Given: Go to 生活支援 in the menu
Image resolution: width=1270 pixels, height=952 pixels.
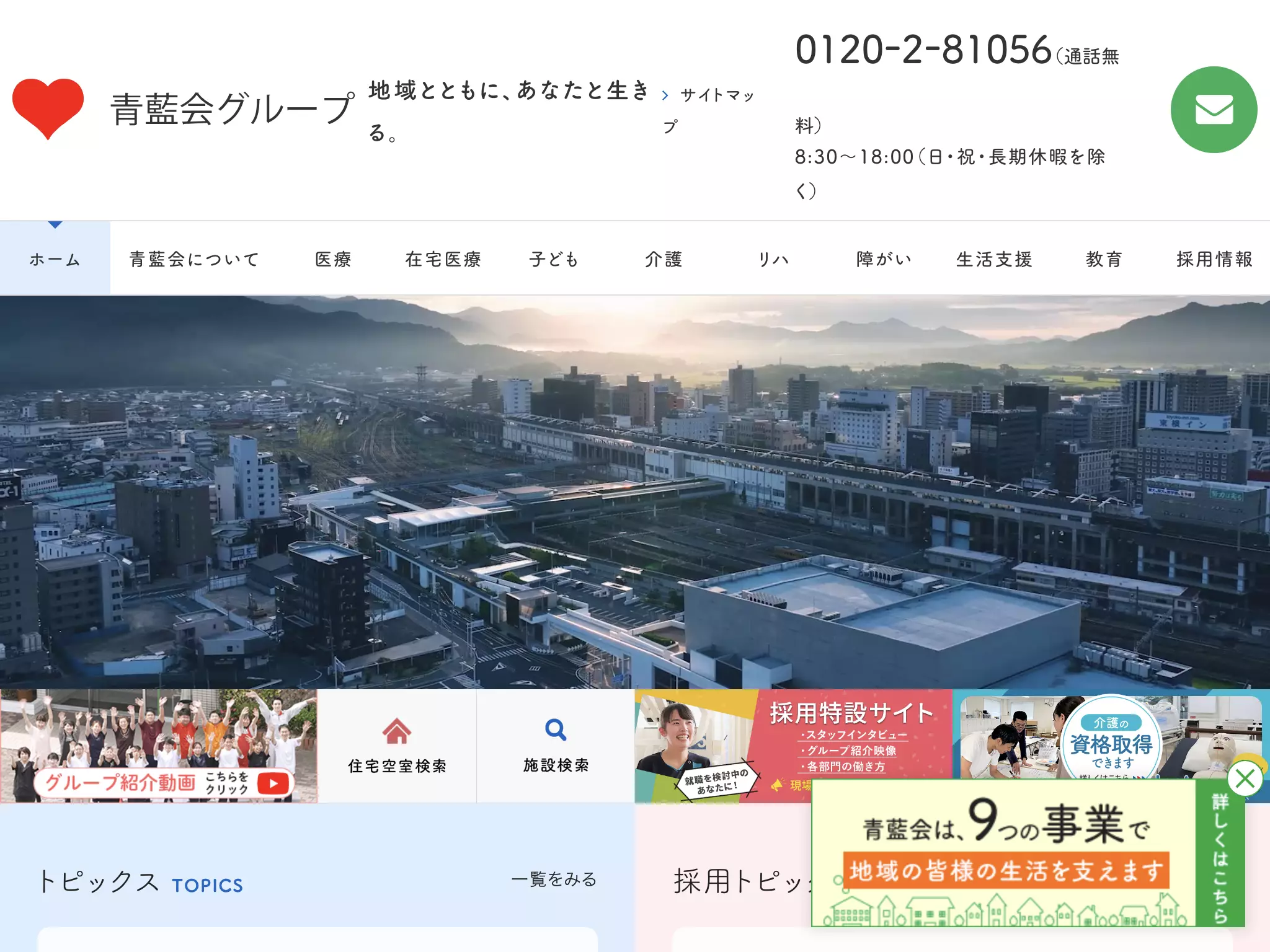Looking at the screenshot, I should [994, 258].
